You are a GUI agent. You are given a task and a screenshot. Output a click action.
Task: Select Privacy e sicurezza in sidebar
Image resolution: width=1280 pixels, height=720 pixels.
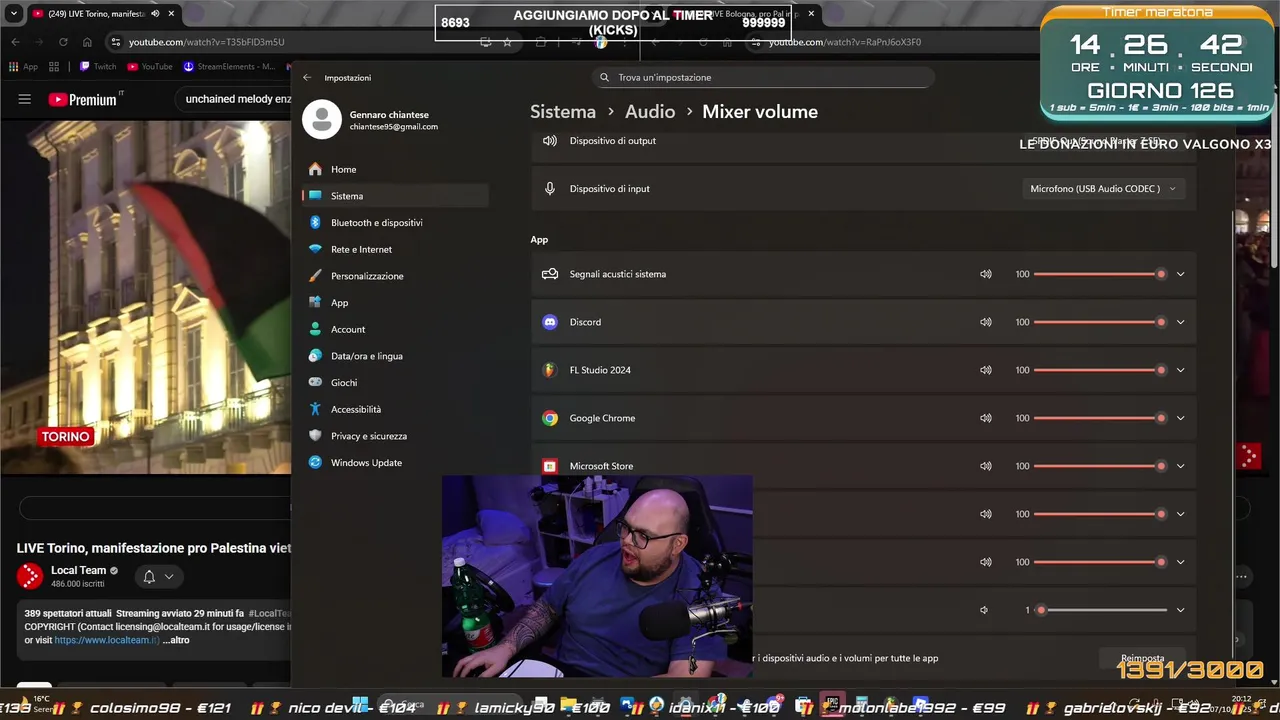coord(368,436)
